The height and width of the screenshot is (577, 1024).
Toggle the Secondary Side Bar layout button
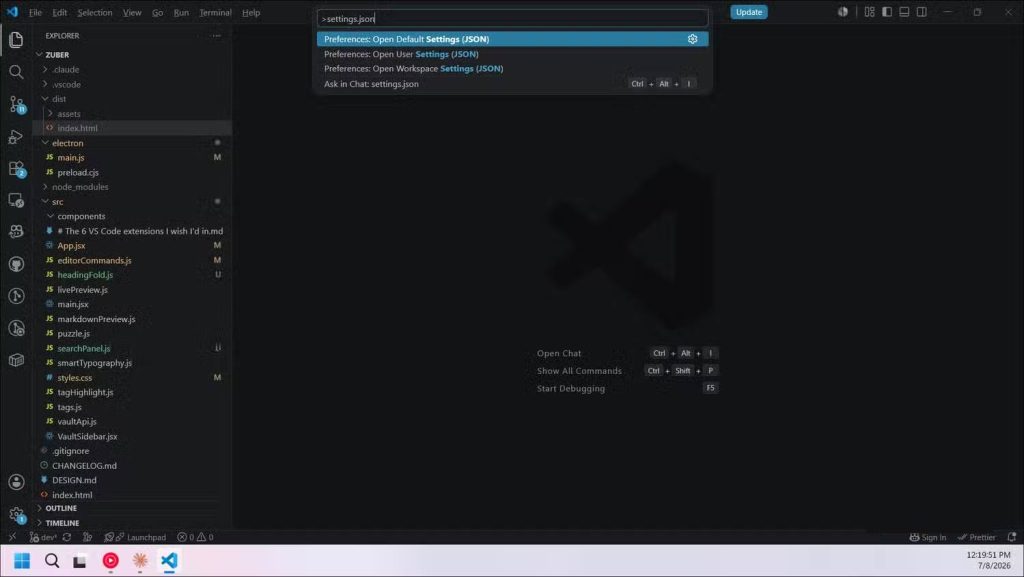tap(921, 12)
